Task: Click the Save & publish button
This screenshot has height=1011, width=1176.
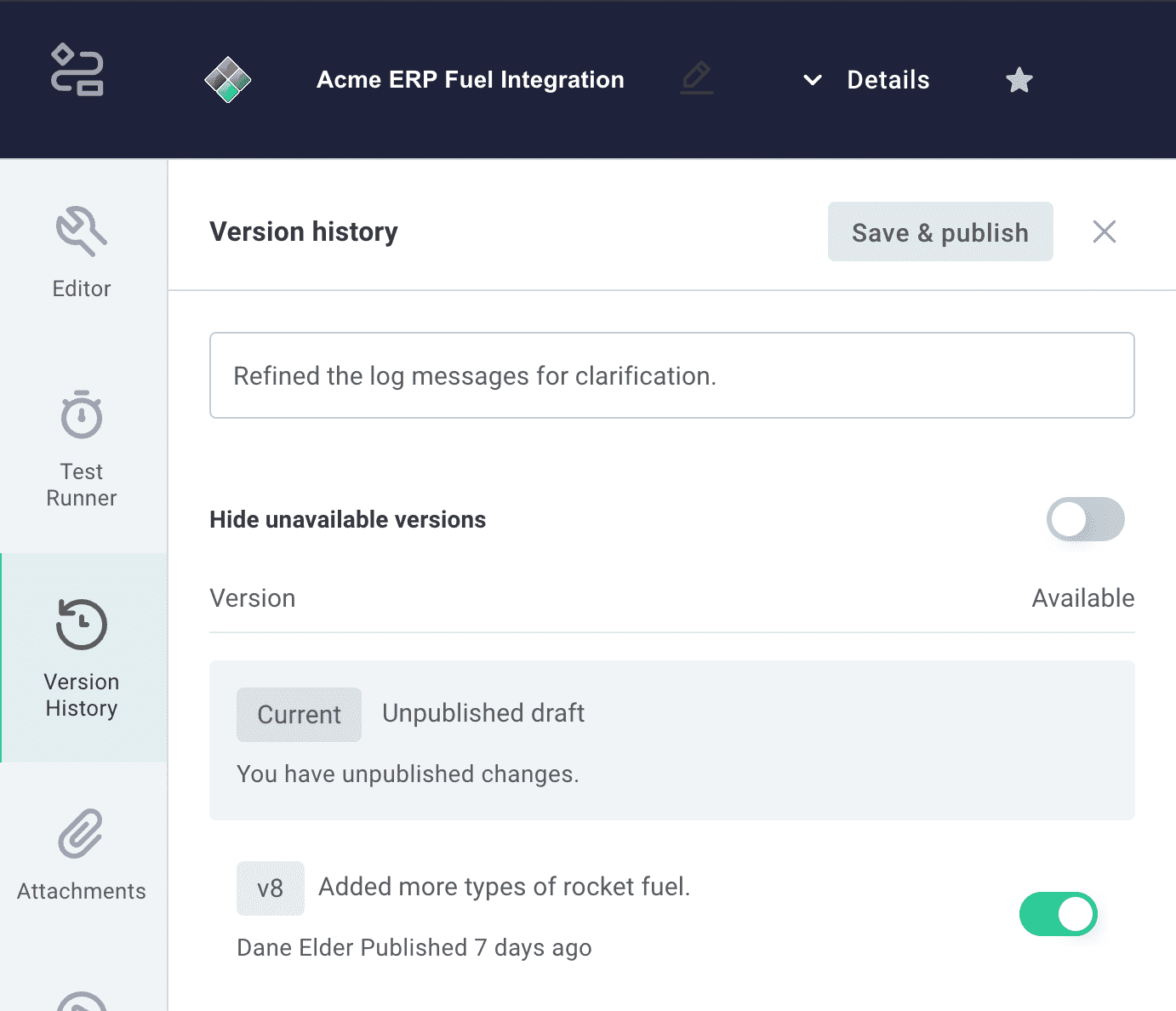Action: point(940,231)
